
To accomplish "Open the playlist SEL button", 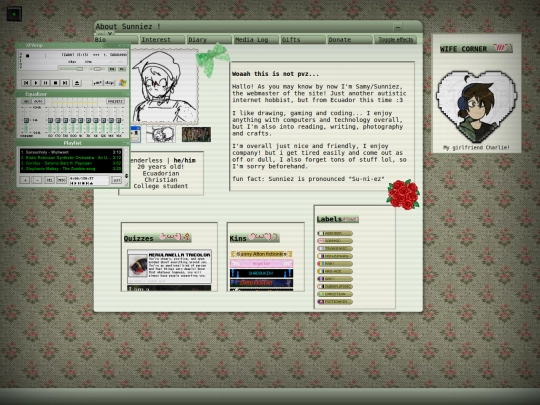I will pos(49,180).
